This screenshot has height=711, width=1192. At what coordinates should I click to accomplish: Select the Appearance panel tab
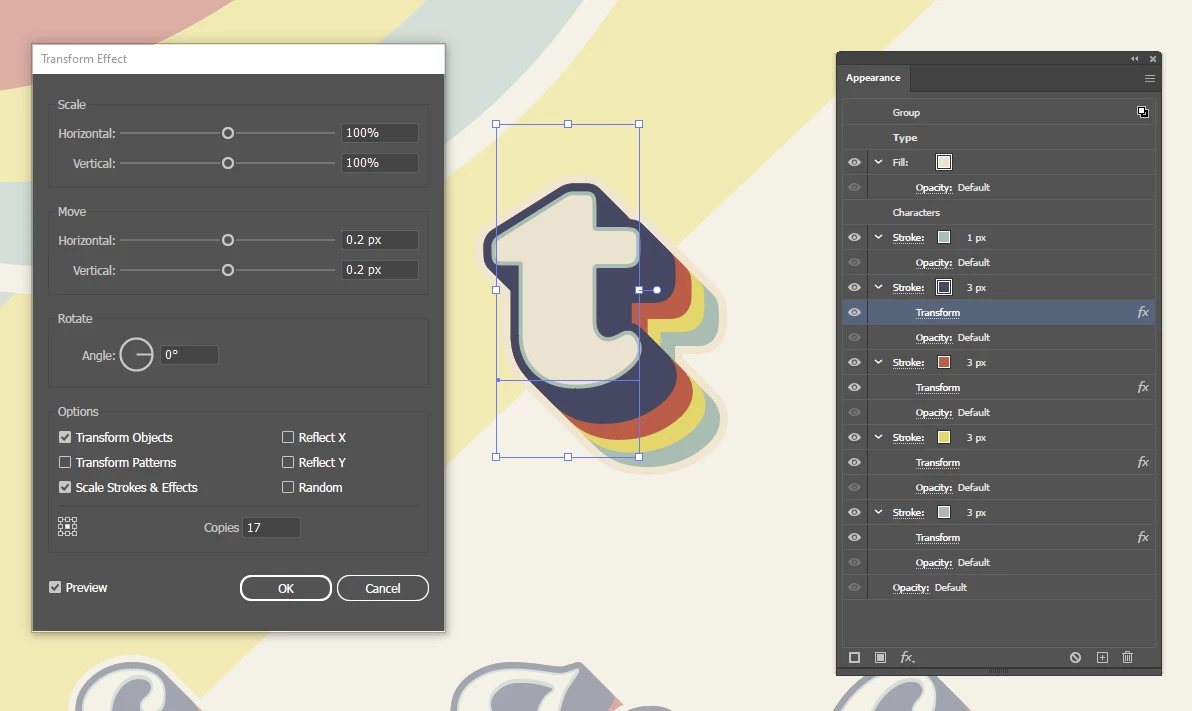[x=873, y=78]
